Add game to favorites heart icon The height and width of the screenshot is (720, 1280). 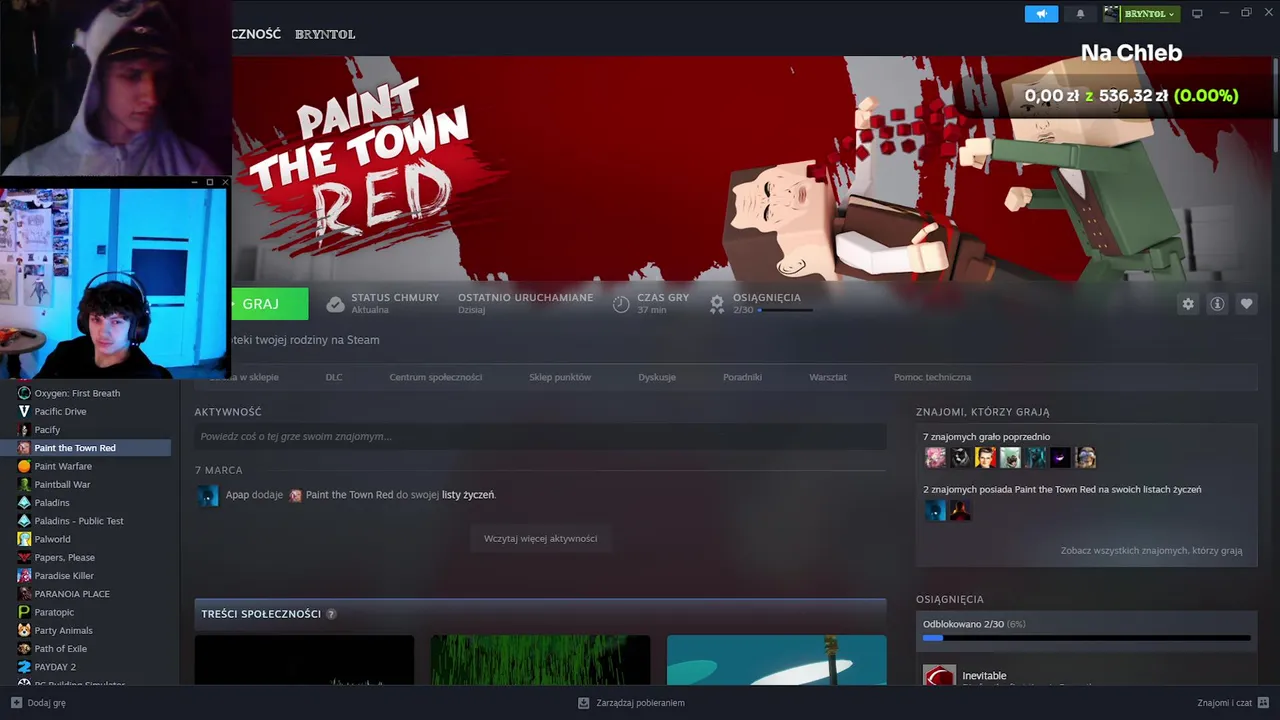pyautogui.click(x=1246, y=304)
